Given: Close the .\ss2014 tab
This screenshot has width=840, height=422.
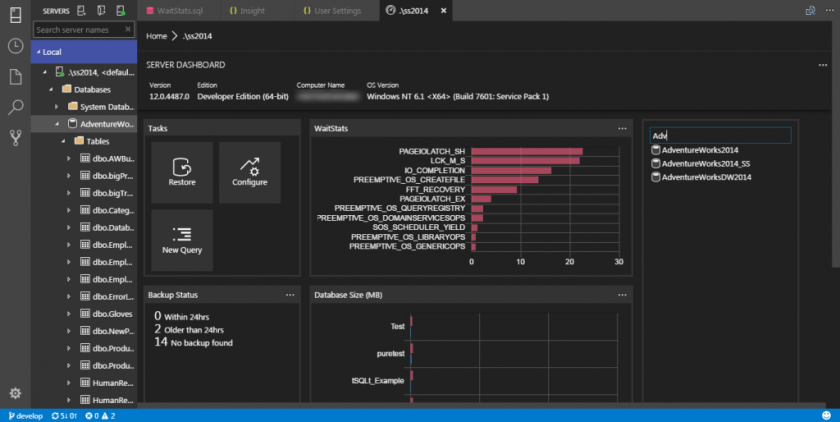Looking at the screenshot, I should pos(444,11).
